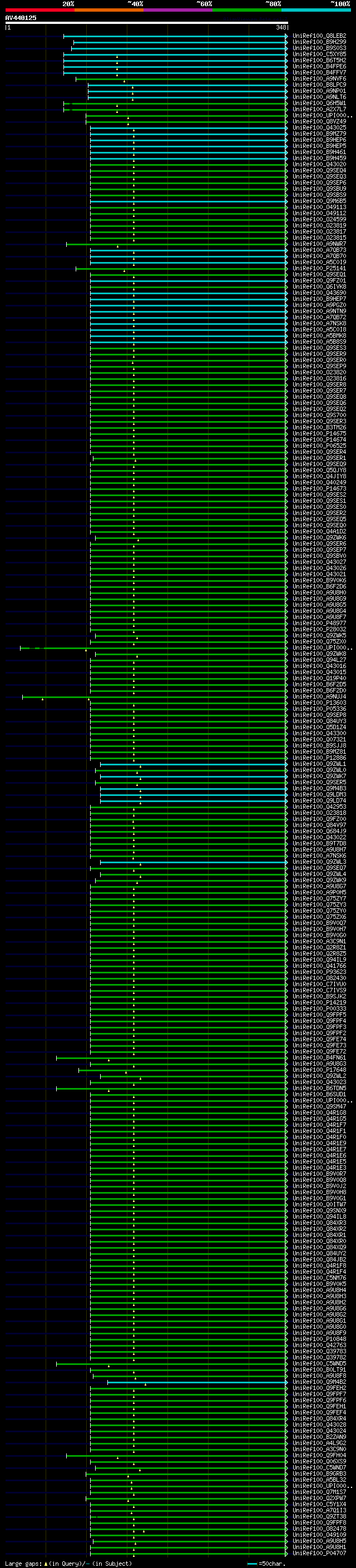Click the UniRef100_O24599 label
The width and height of the screenshot is (356, 1568).
pyautogui.click(x=319, y=219)
